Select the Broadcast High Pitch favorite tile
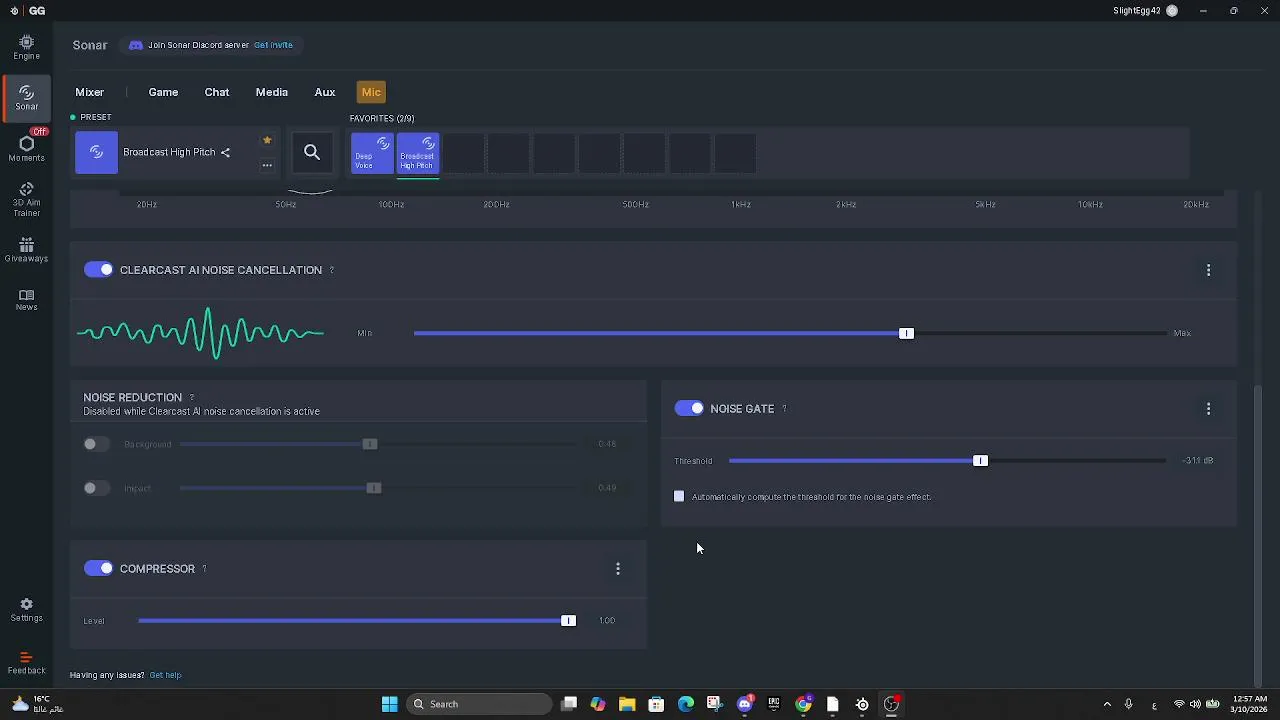The height and width of the screenshot is (720, 1280). pos(418,152)
